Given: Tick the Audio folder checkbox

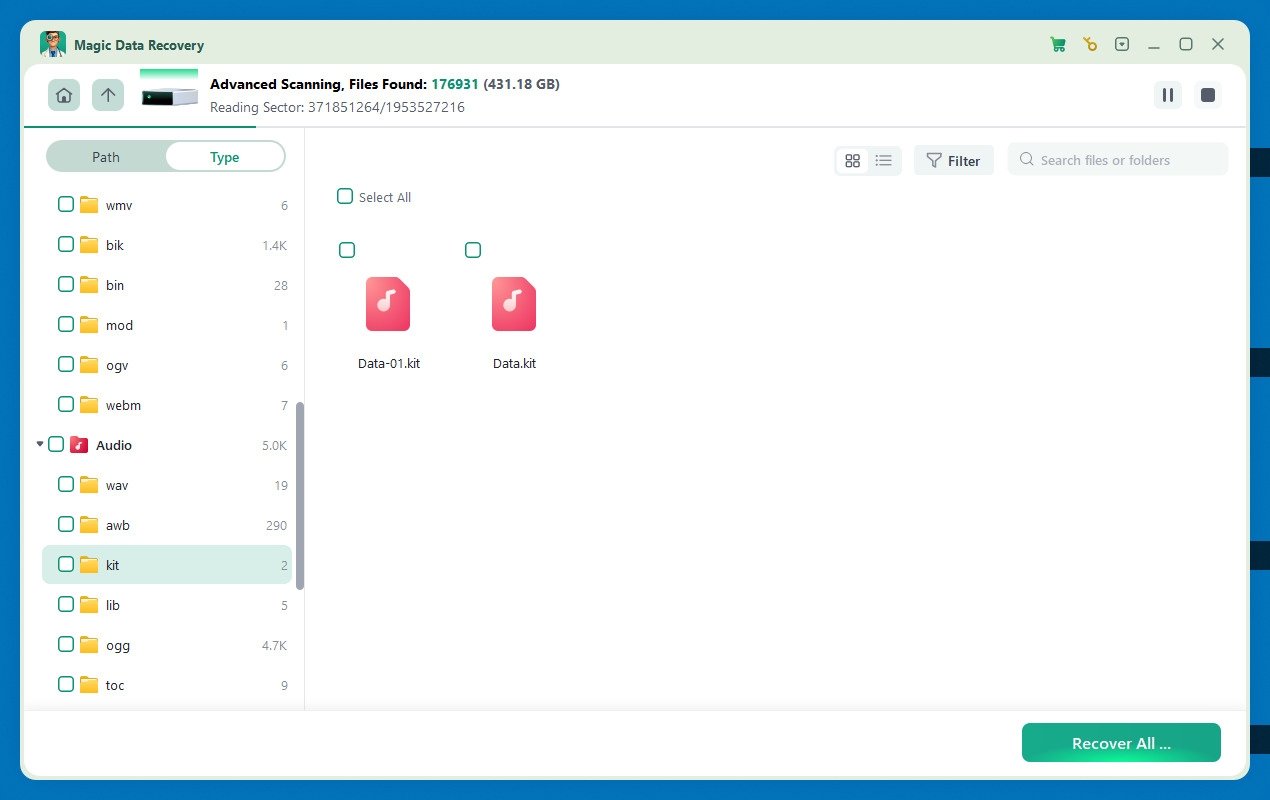Looking at the screenshot, I should click(56, 444).
